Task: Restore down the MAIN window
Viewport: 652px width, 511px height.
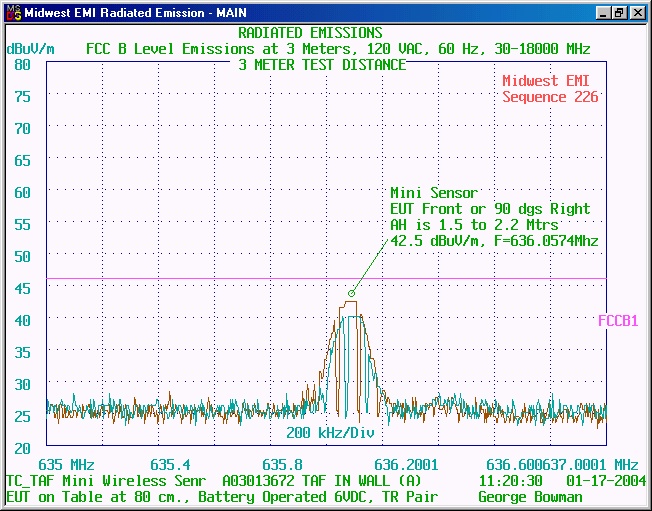Action: [620, 12]
